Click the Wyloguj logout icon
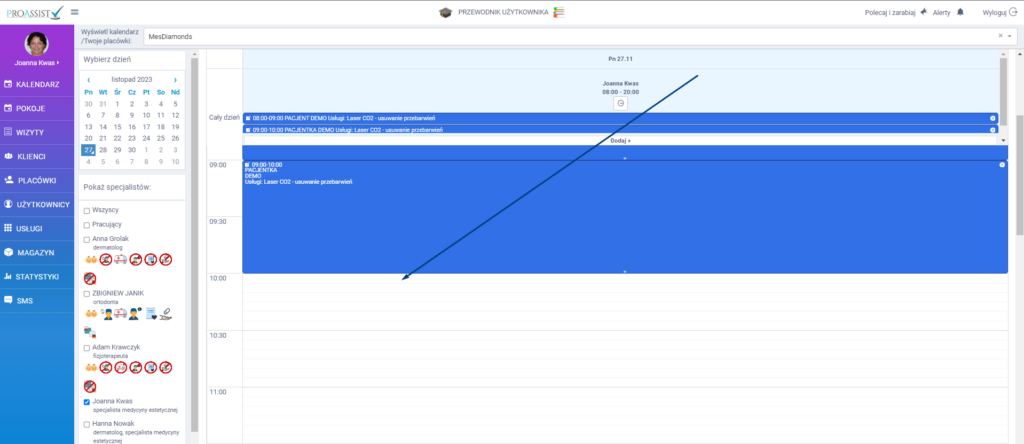Viewport: 1024px width, 444px height. 1014,12
